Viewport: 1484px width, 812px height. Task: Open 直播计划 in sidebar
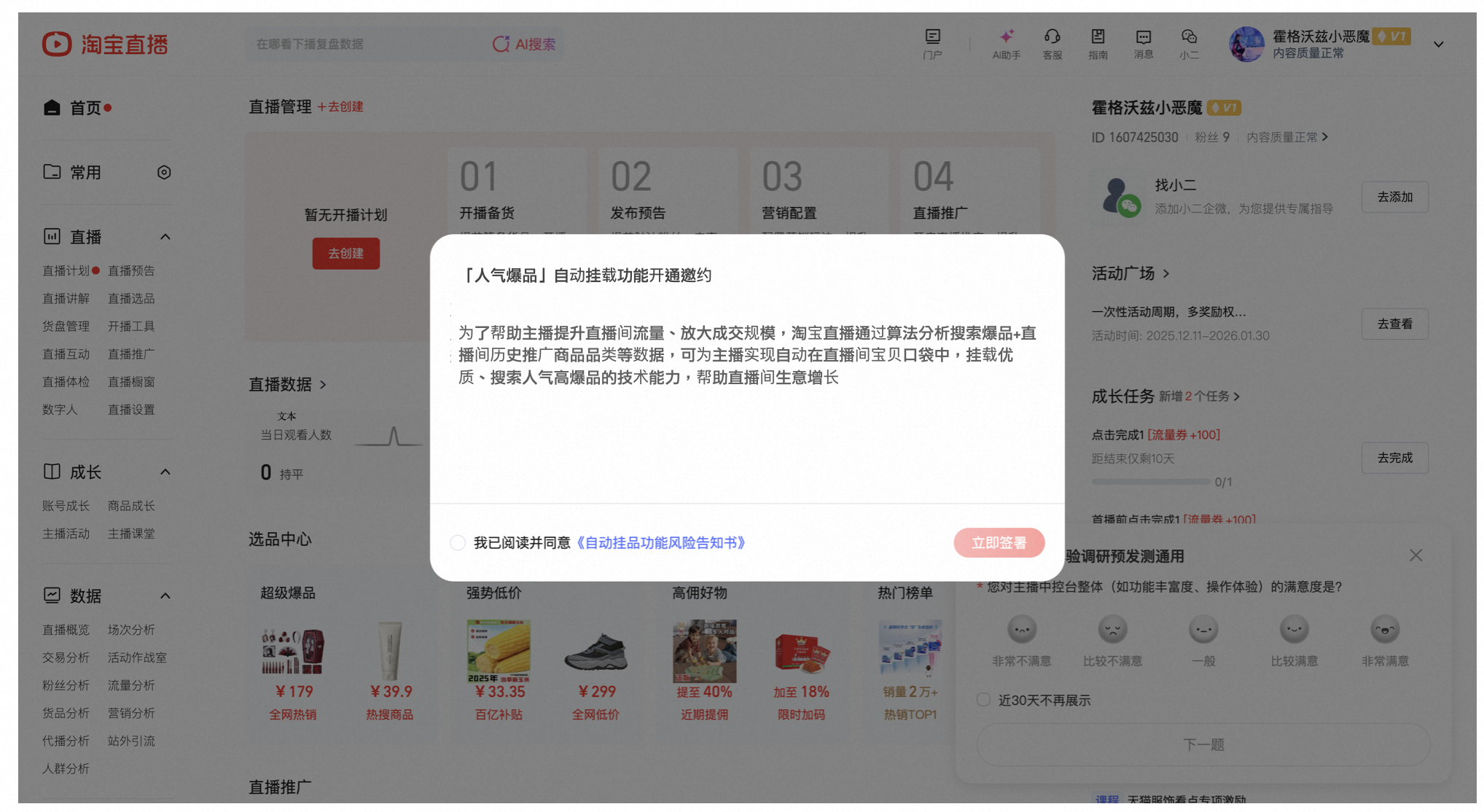tap(66, 270)
